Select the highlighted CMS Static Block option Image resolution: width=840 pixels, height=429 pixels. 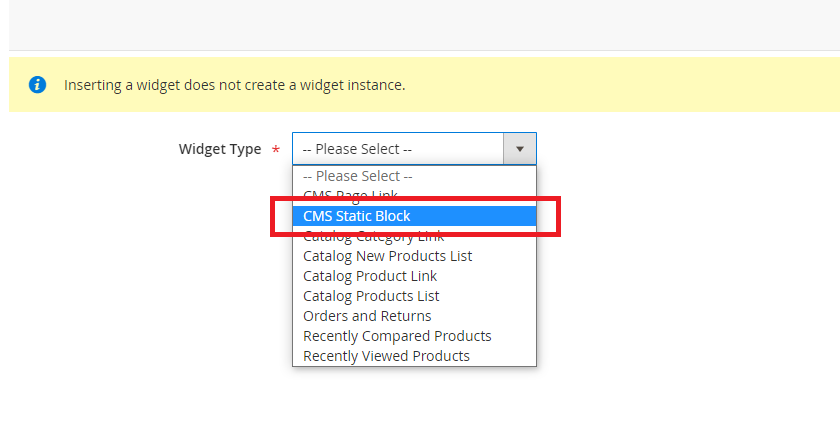point(357,216)
